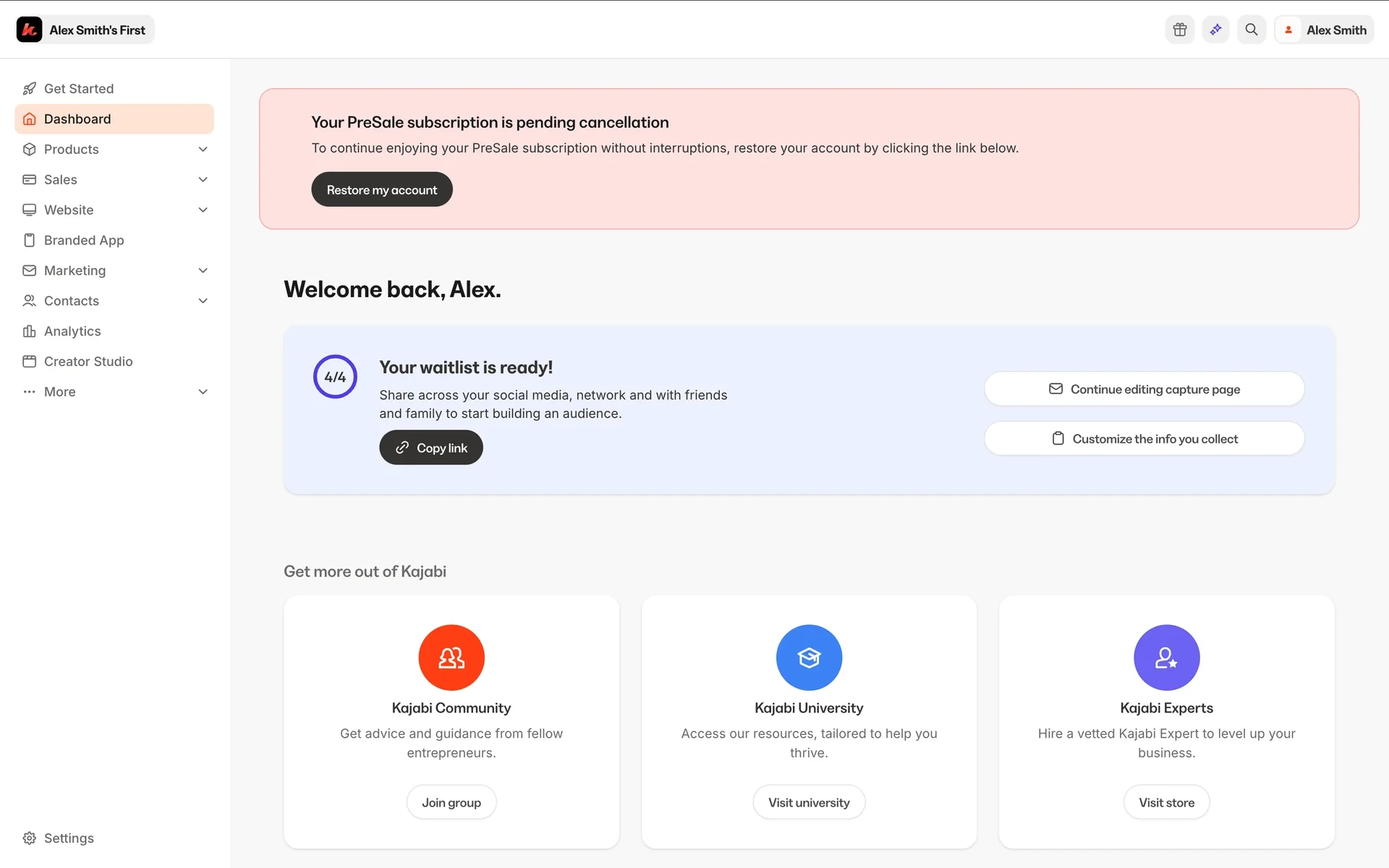Click the Get Started rocket icon
Image resolution: width=1389 pixels, height=868 pixels.
(29, 88)
